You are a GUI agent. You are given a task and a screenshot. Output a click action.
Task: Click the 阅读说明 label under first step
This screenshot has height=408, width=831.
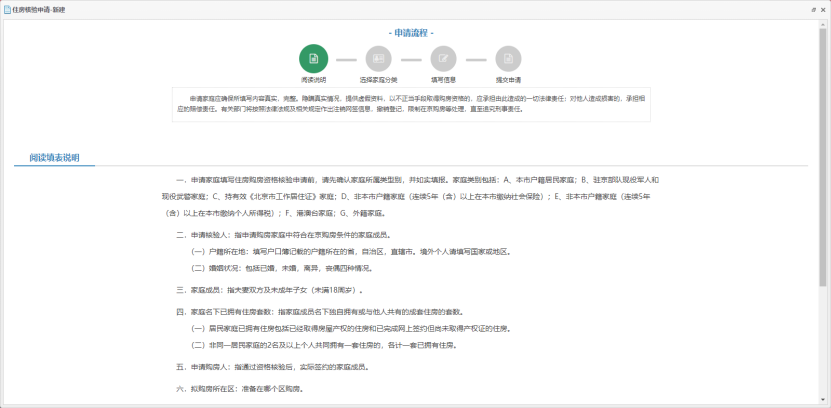point(313,79)
